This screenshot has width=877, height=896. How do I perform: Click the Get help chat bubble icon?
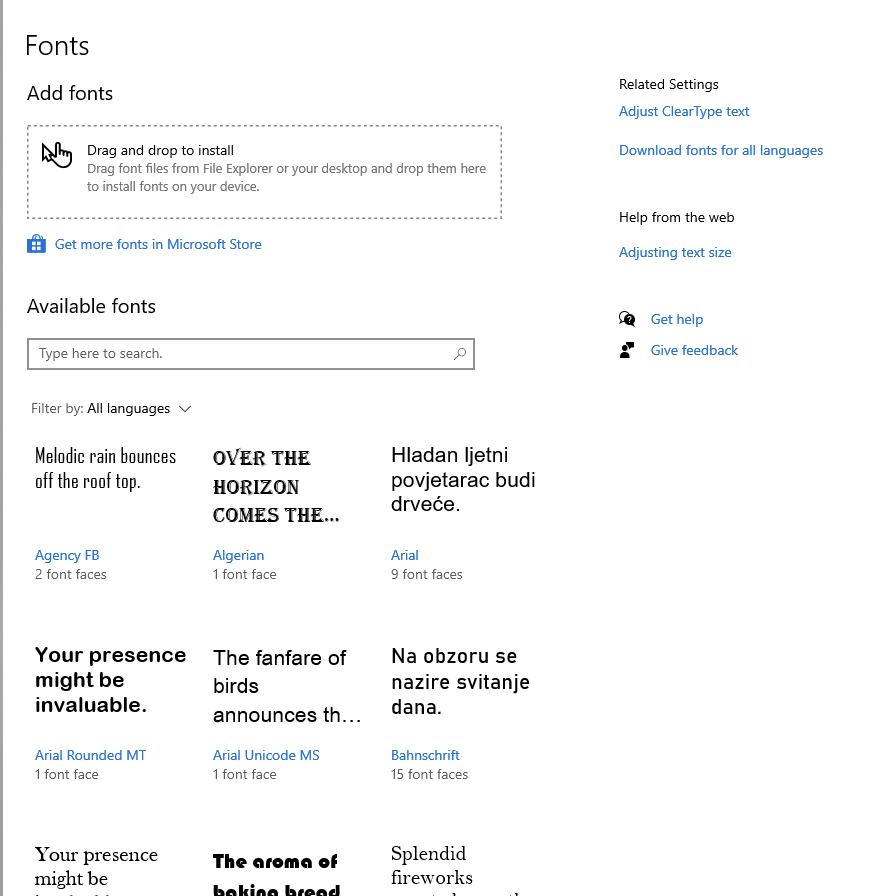pos(627,318)
